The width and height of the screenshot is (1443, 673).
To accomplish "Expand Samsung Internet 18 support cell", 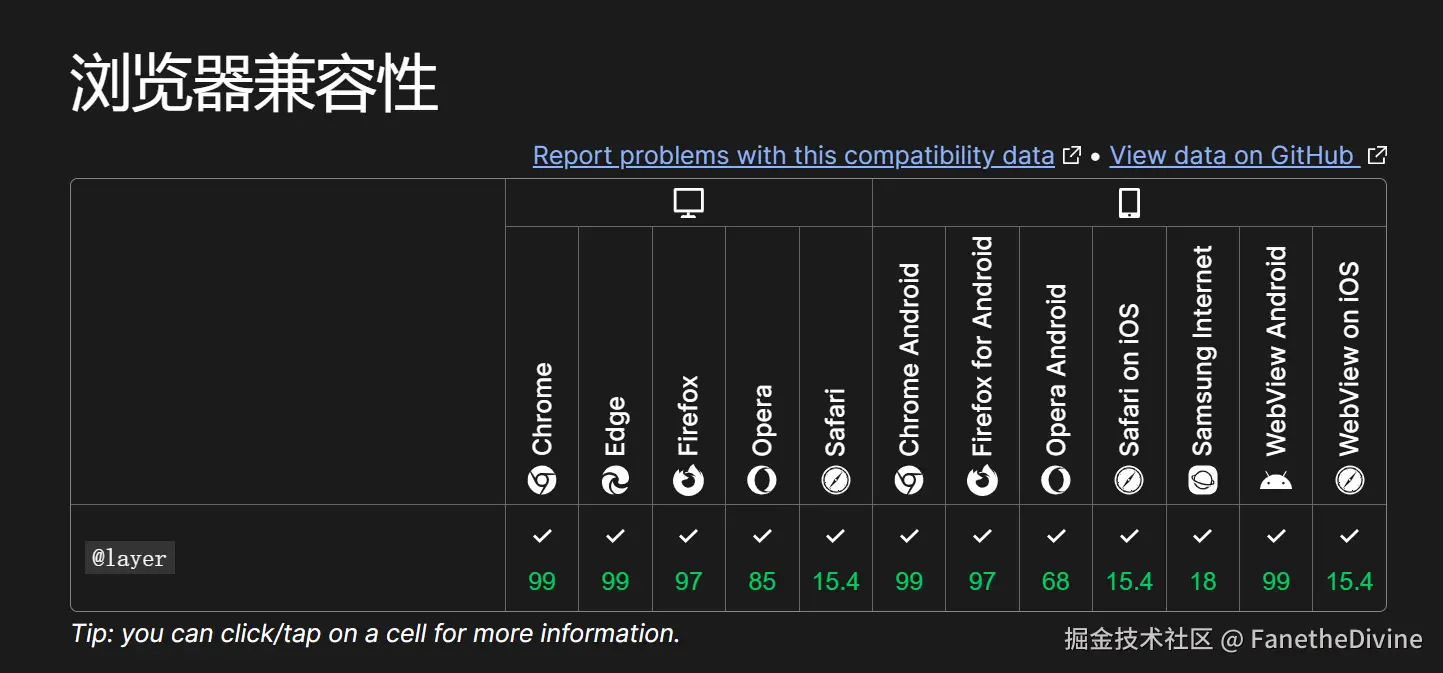I will pyautogui.click(x=1203, y=558).
